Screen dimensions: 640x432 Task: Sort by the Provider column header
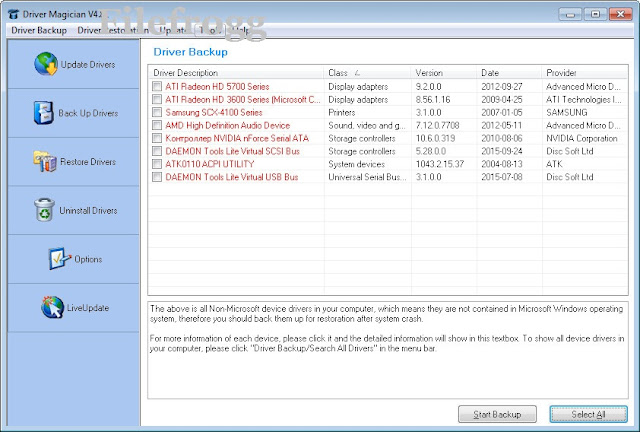point(585,73)
